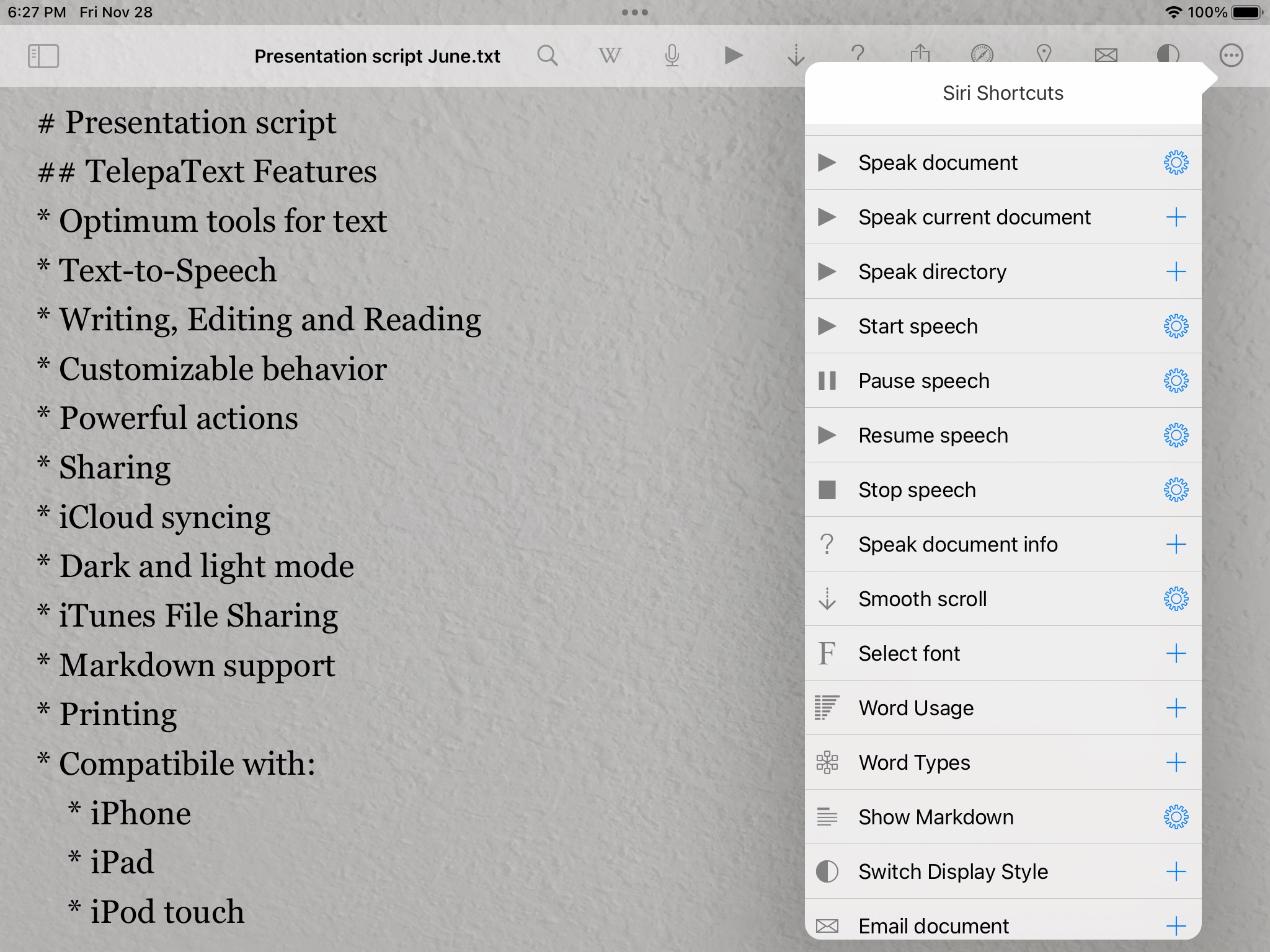Select the Switch Display Style row

(x=952, y=872)
